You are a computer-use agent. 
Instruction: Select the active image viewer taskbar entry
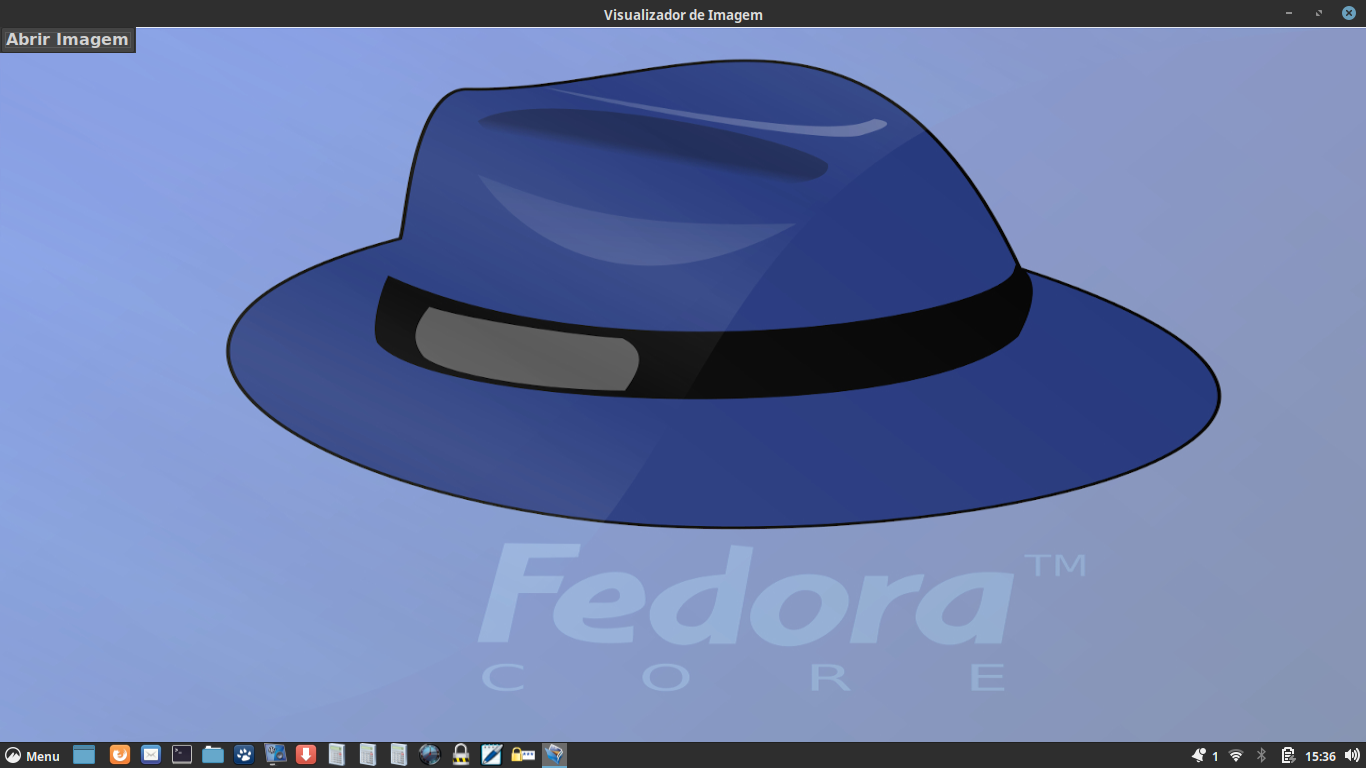point(554,755)
